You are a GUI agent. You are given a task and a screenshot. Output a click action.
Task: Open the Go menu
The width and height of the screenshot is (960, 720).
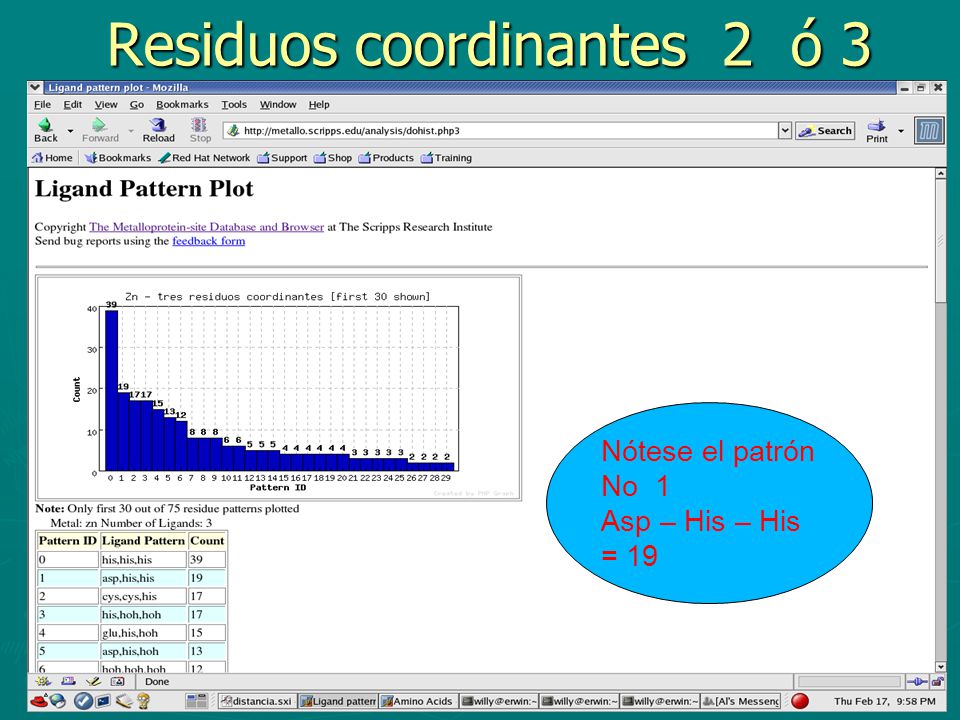click(137, 105)
